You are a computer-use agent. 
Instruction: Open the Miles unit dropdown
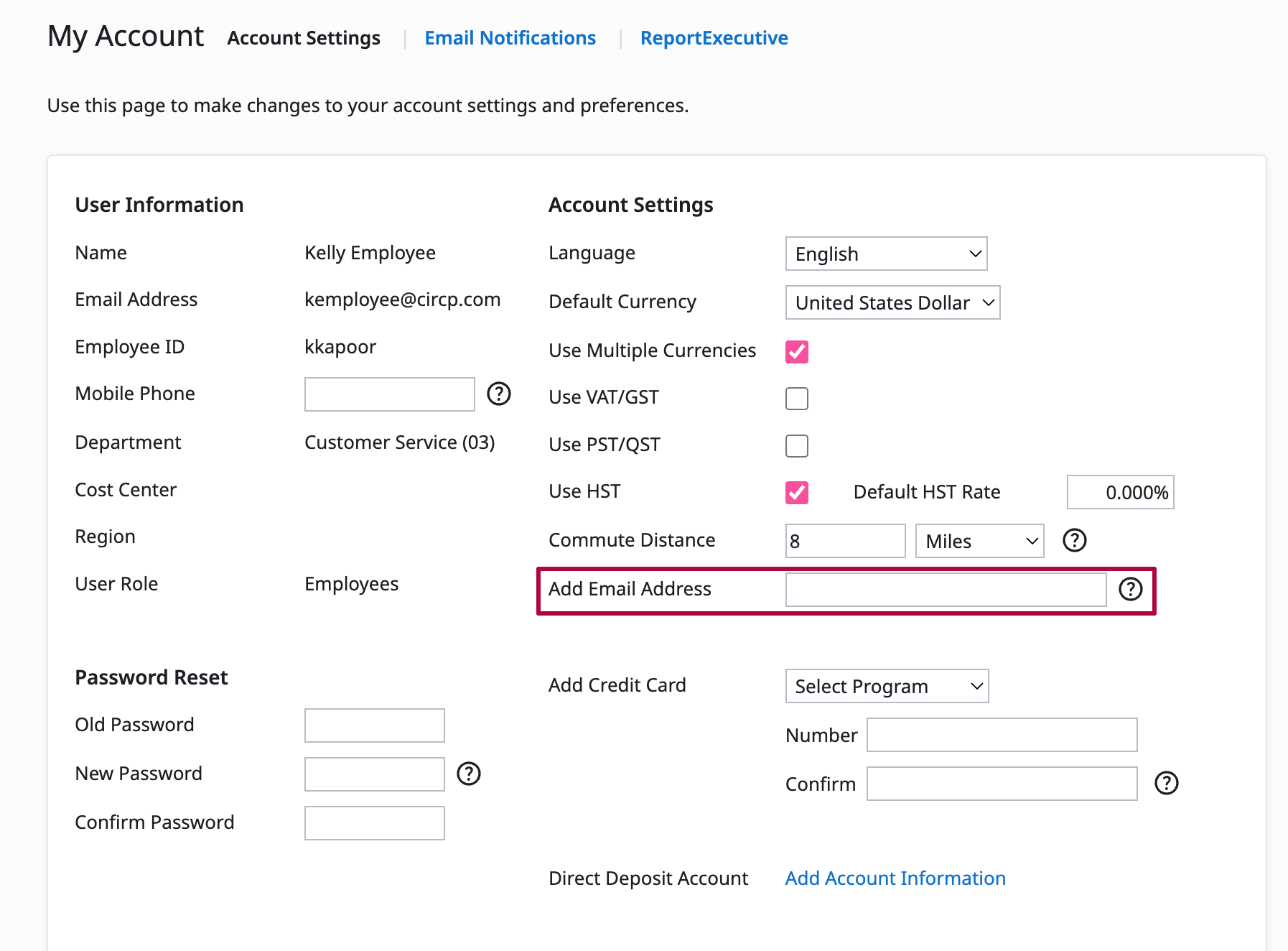pyautogui.click(x=979, y=541)
